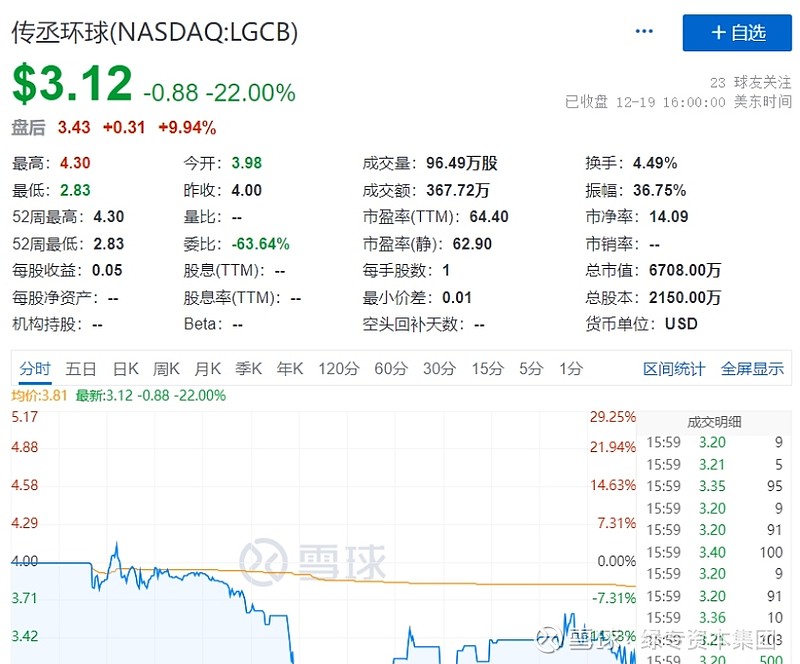Switch to the 五日 chart tab
Image resolution: width=800 pixels, height=664 pixels.
tap(81, 368)
